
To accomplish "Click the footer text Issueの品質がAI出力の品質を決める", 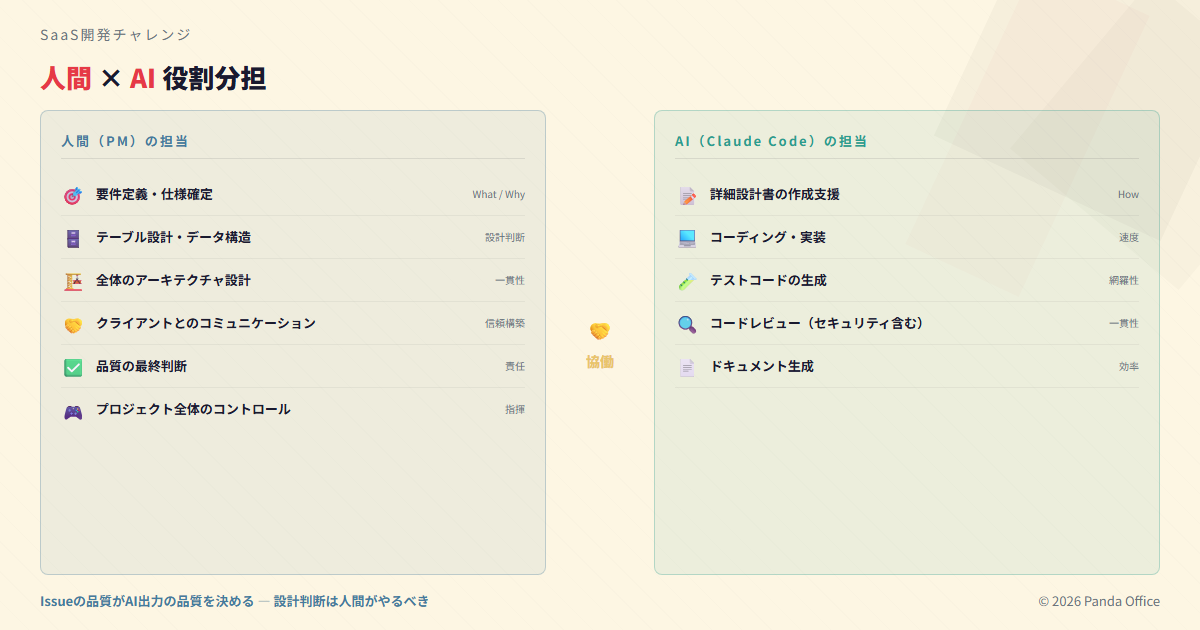I will [x=147, y=601].
